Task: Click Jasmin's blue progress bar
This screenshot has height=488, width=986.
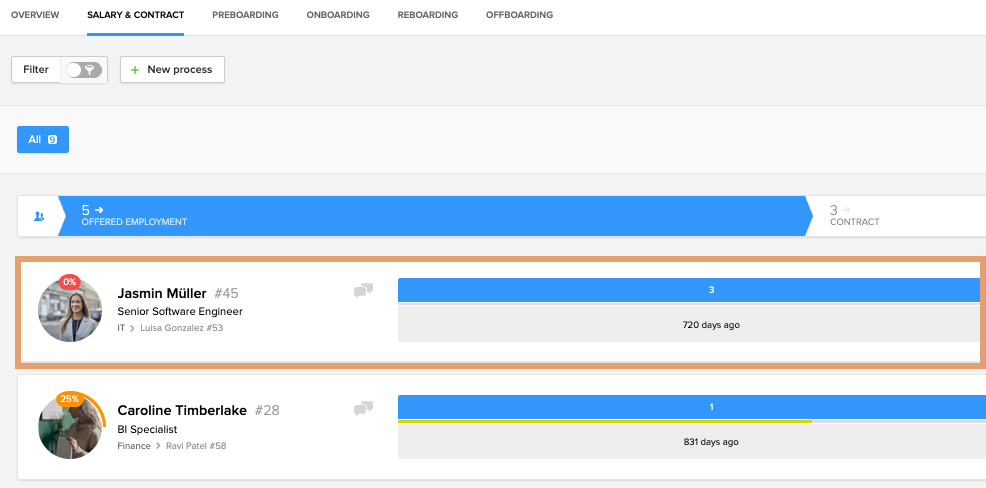Action: [x=688, y=290]
